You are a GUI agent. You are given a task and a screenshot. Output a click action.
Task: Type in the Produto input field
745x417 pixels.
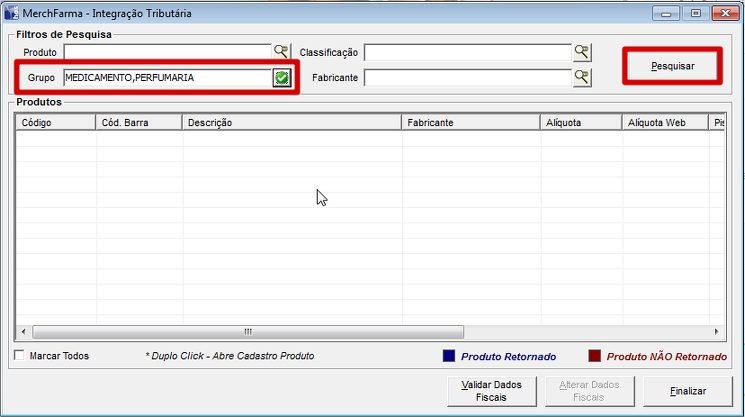tap(167, 52)
